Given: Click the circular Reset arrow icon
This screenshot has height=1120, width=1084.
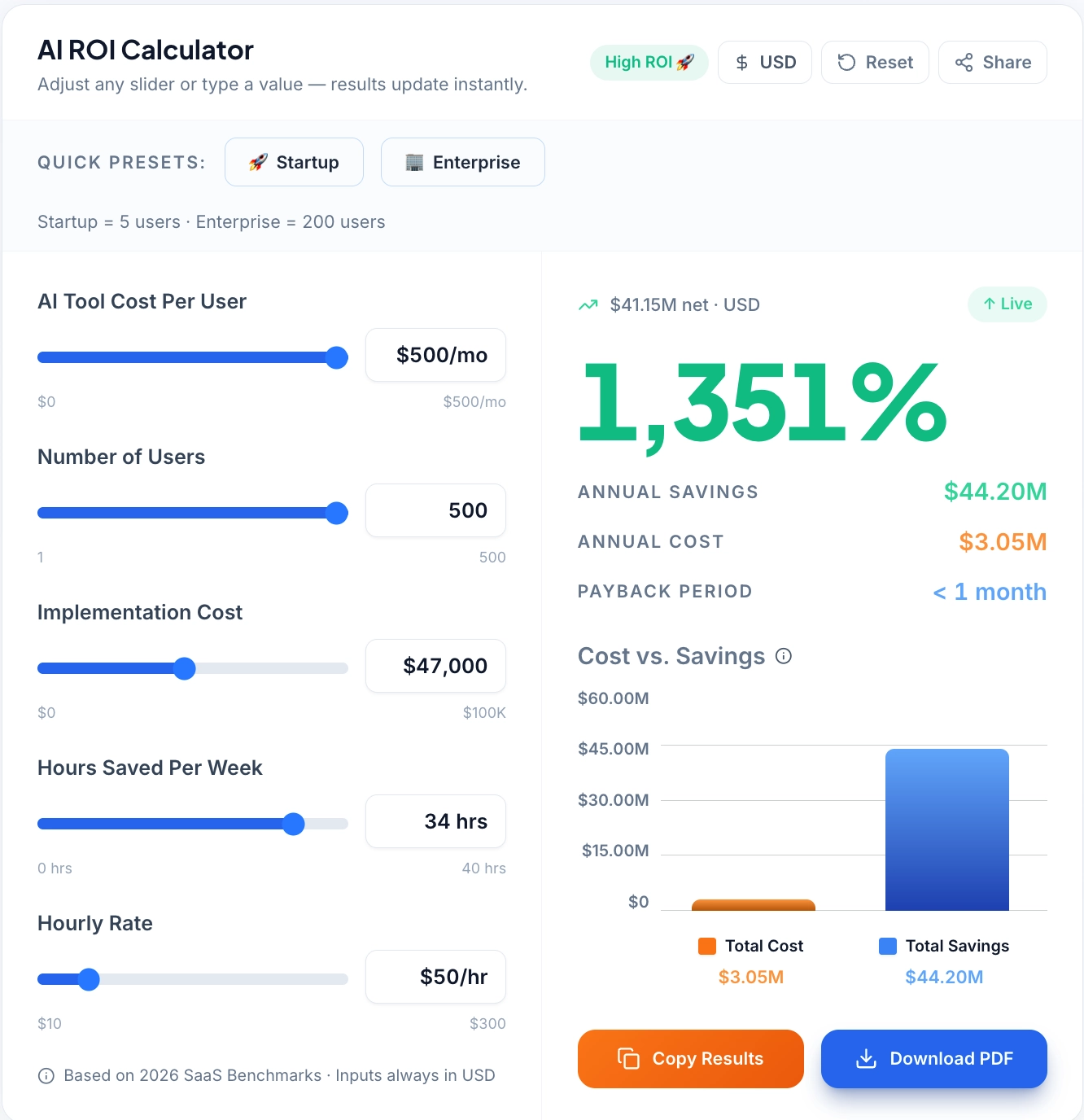Looking at the screenshot, I should tap(846, 62).
